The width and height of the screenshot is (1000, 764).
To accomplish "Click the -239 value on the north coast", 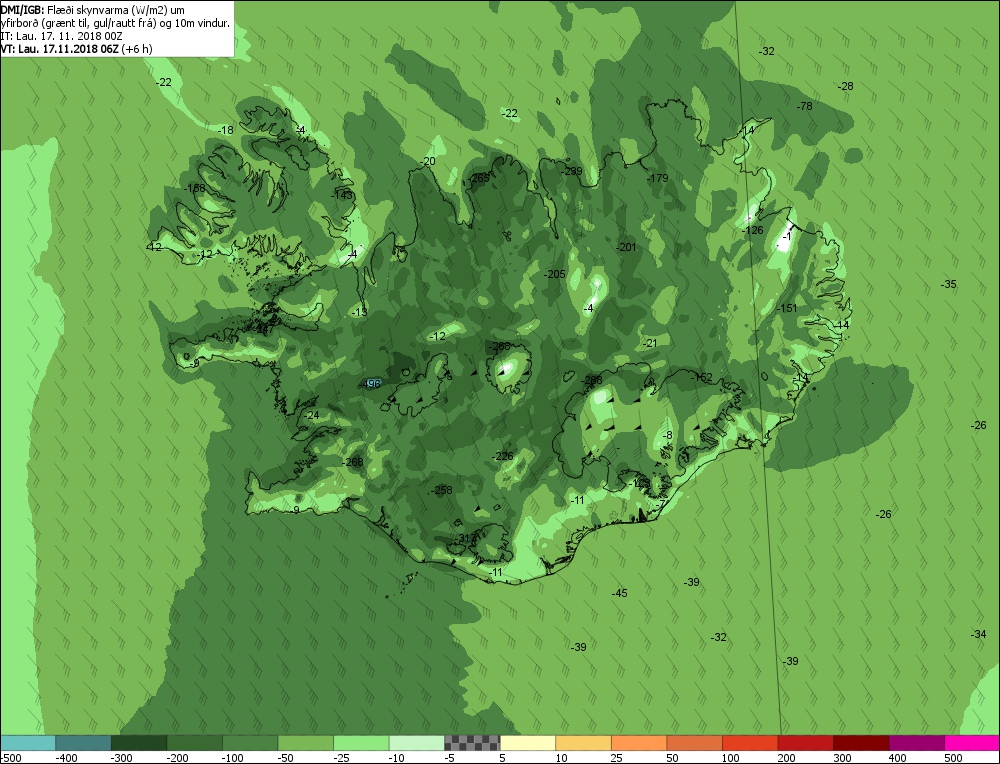I will (572, 171).
